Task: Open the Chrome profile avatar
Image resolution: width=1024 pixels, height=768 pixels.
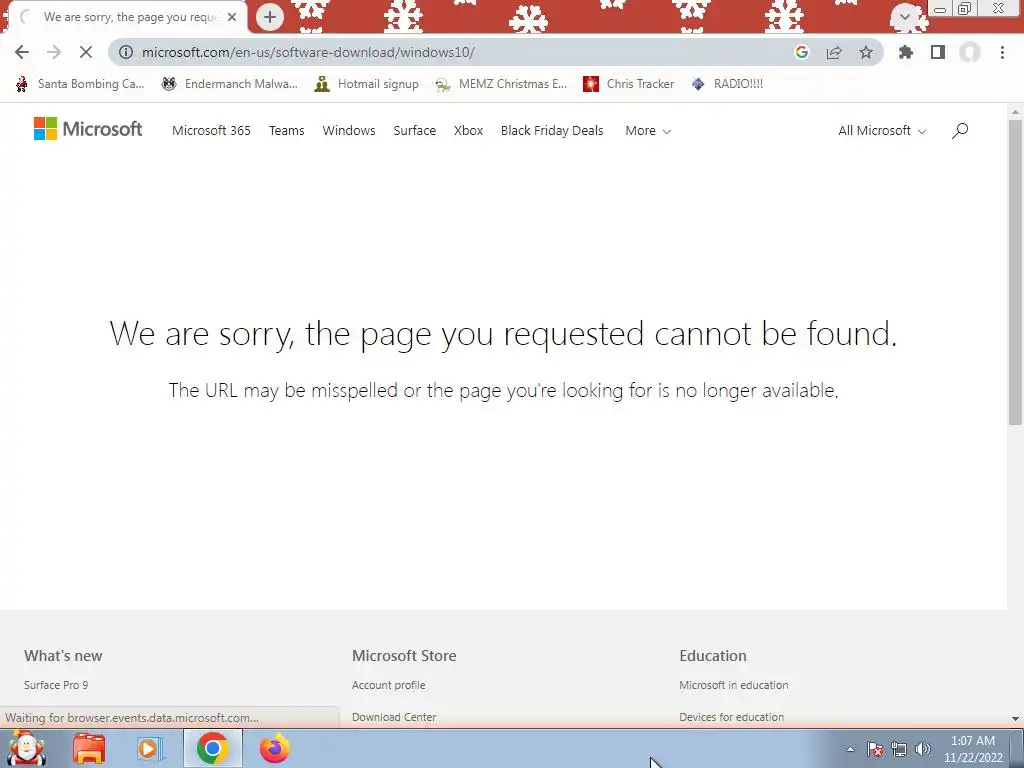Action: pos(970,52)
